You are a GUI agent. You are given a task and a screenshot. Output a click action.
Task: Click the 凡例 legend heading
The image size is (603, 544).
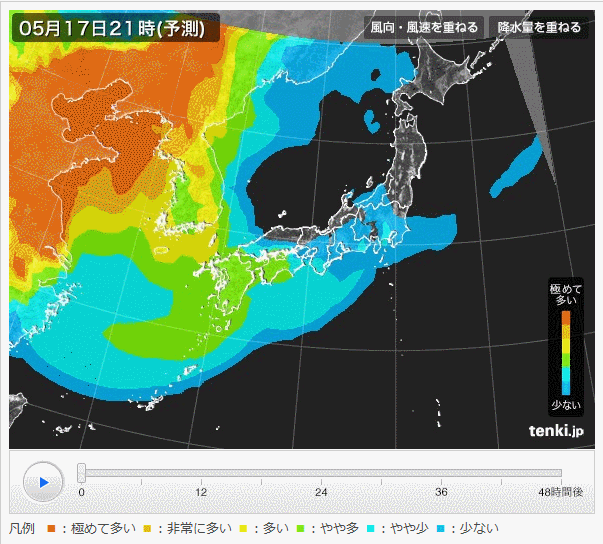(22, 528)
